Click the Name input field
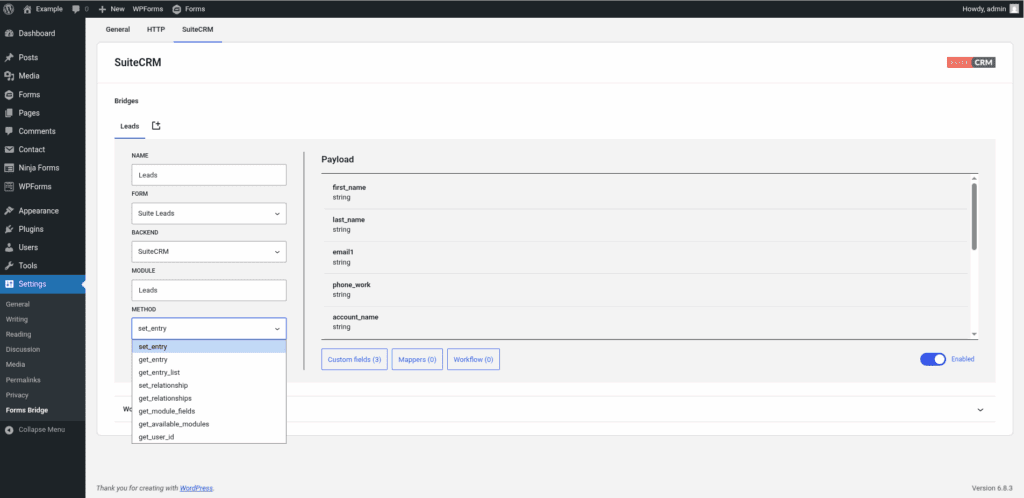Viewport: 1024px width, 498px height. pyautogui.click(x=209, y=175)
